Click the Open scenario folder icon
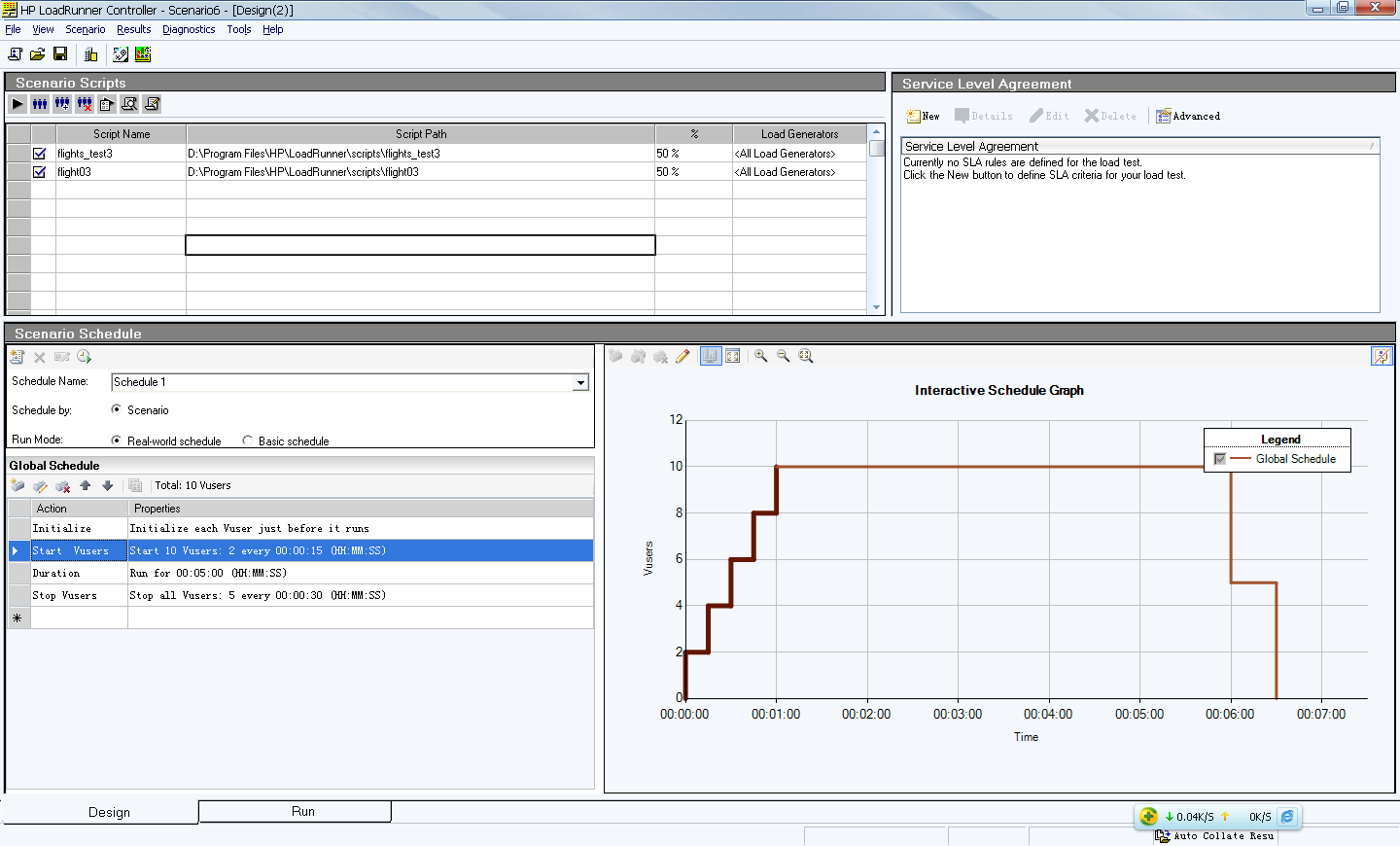 point(37,54)
